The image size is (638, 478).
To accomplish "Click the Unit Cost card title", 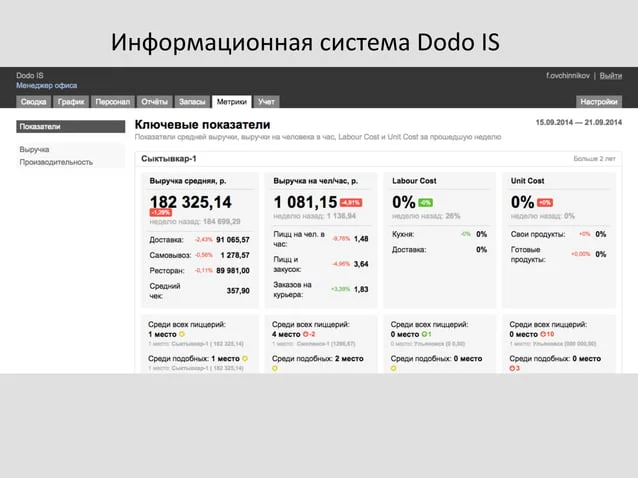I will tap(527, 181).
